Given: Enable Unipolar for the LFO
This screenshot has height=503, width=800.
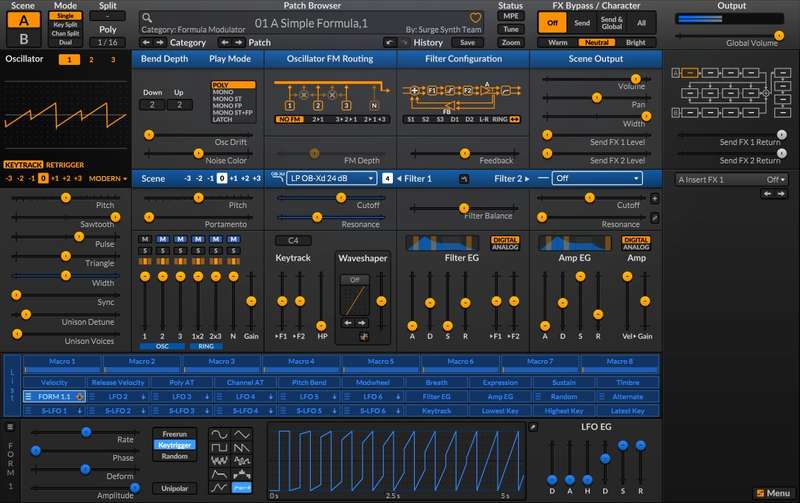Looking at the screenshot, I should coord(174,488).
